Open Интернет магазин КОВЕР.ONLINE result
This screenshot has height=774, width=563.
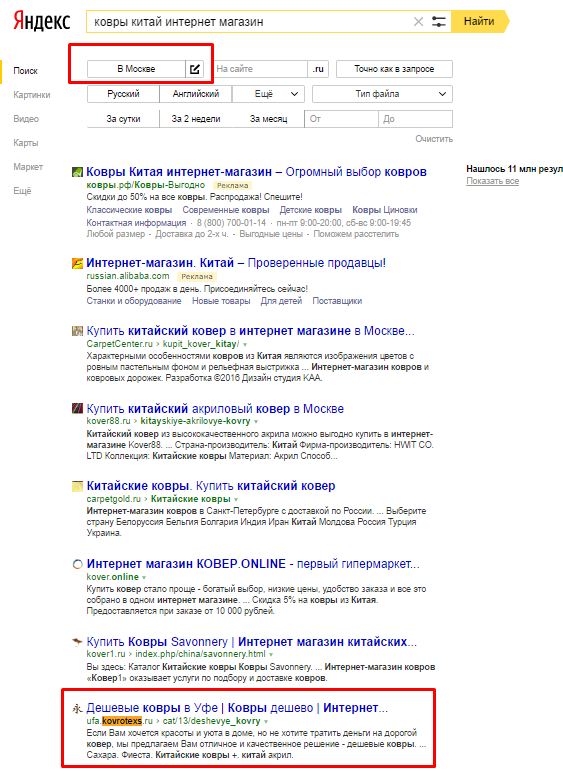253,564
